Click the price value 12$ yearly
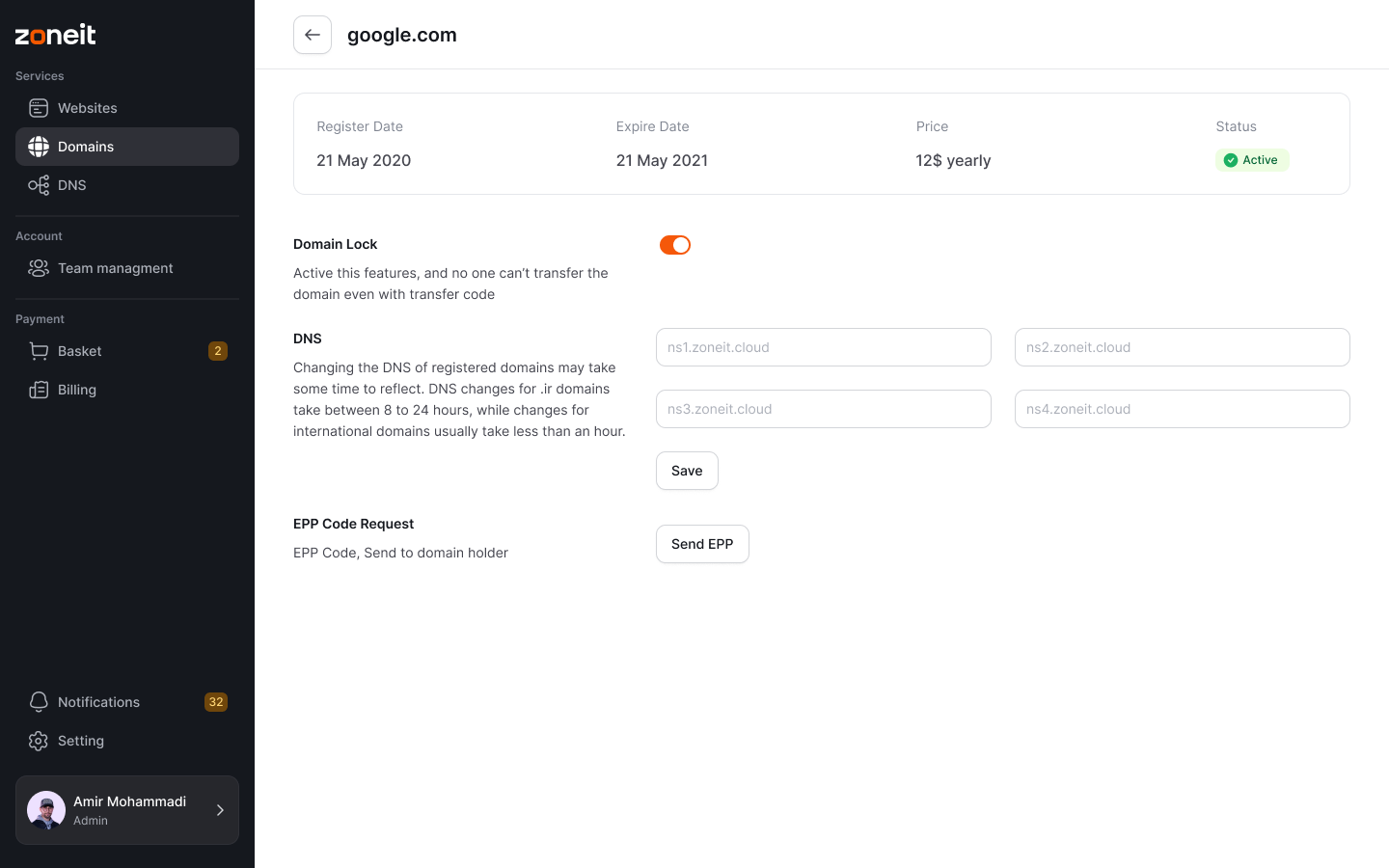Viewport: 1389px width, 868px height. coord(953,160)
